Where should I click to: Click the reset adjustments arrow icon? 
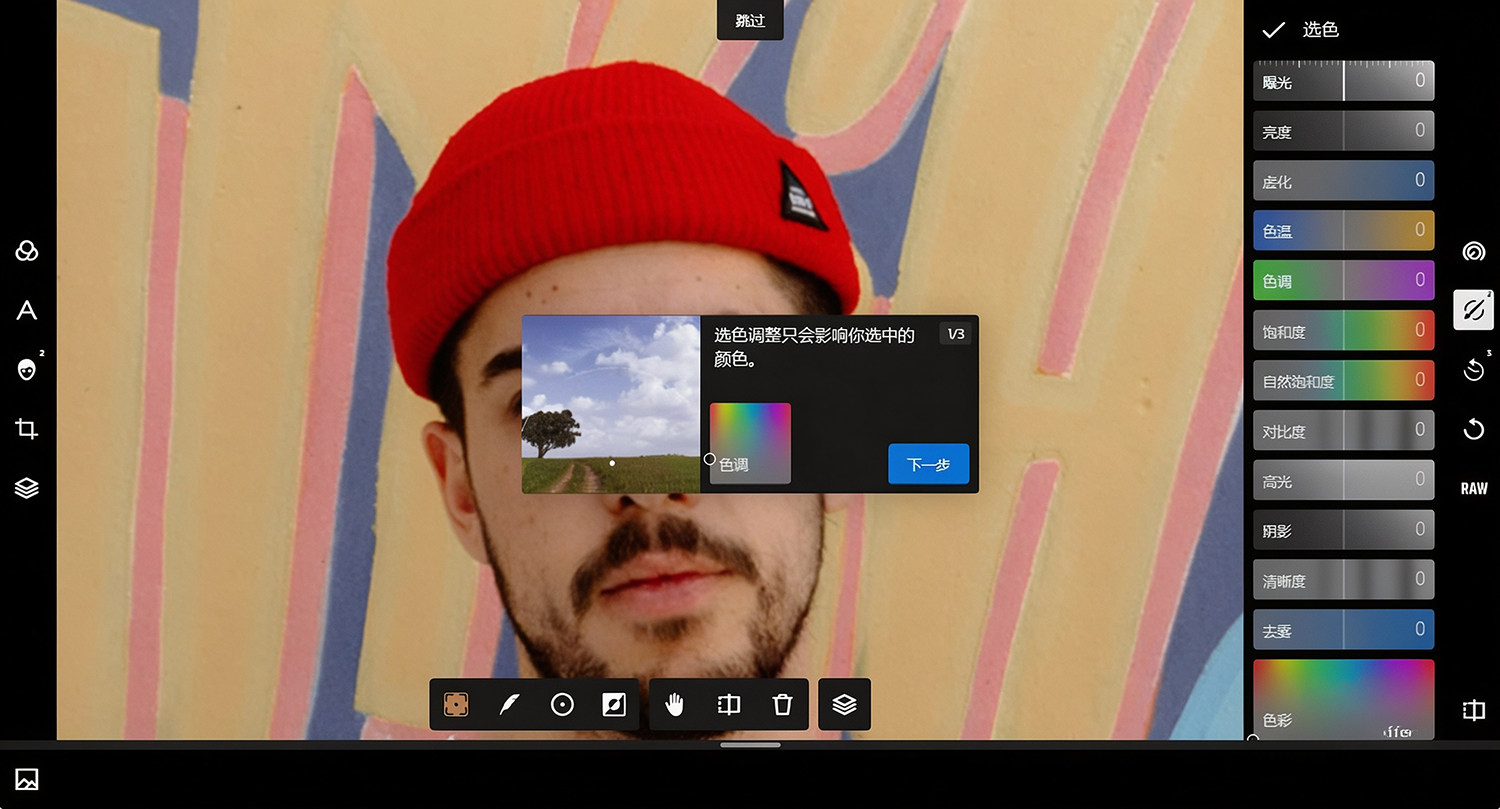click(1473, 429)
